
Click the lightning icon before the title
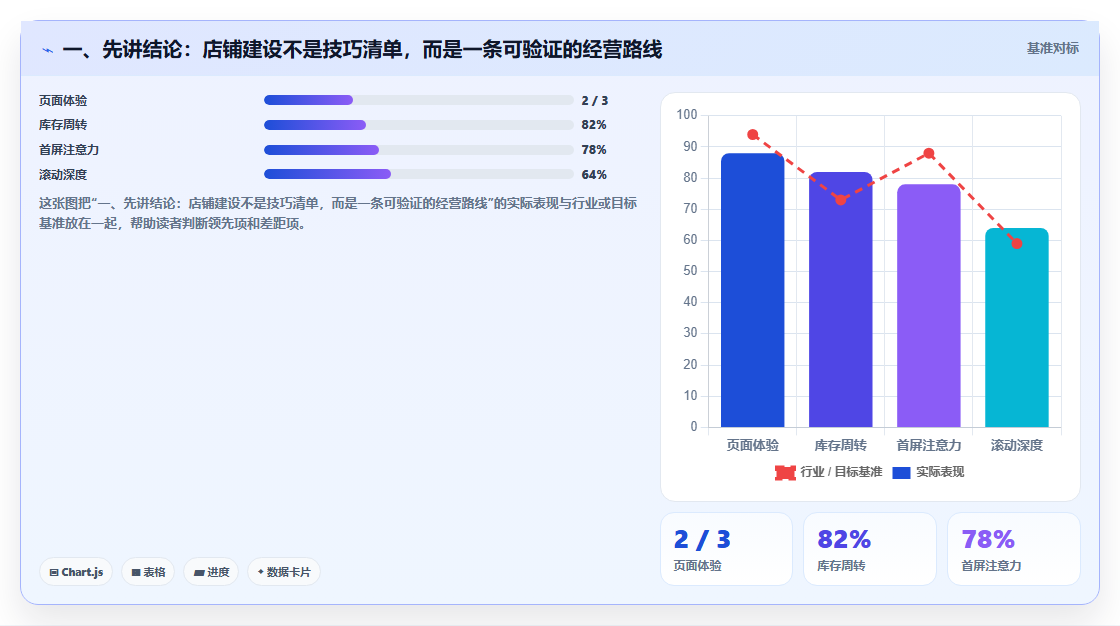pos(48,51)
